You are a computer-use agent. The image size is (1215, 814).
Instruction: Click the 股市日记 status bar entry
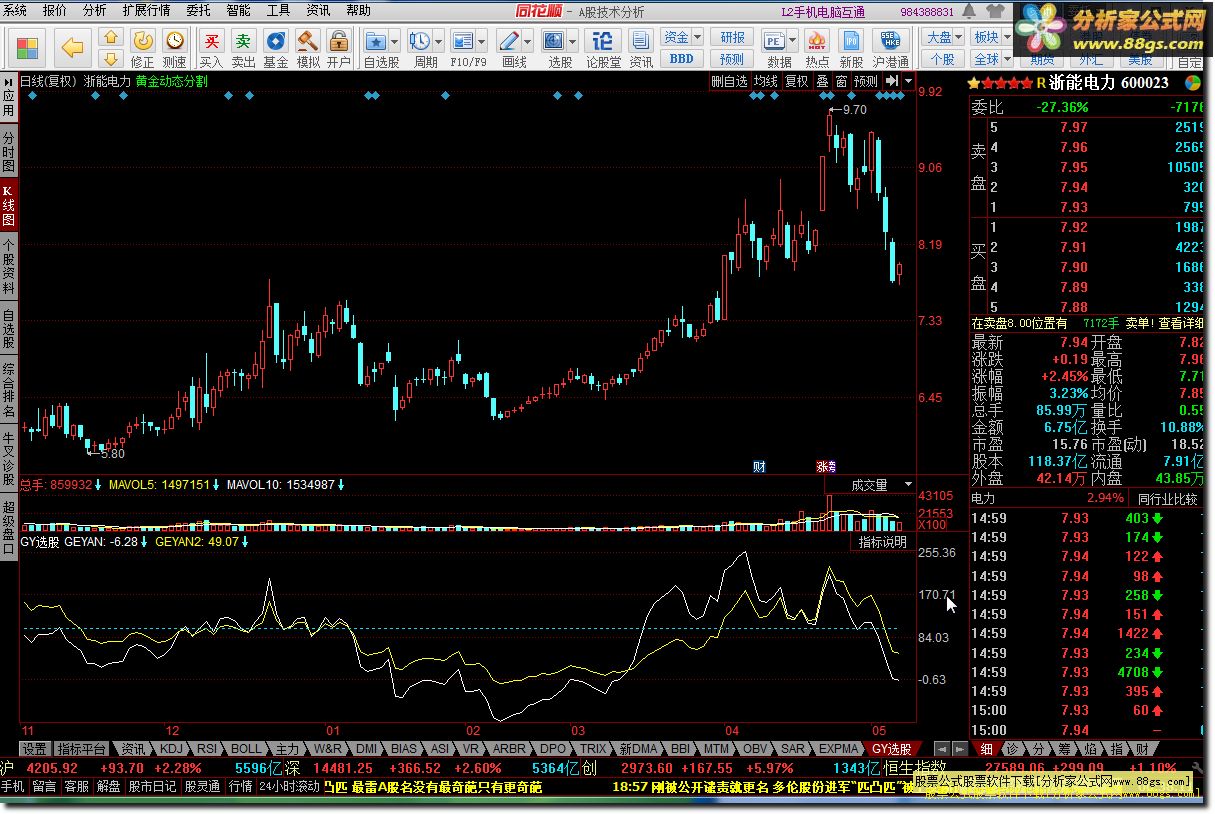pos(153,787)
